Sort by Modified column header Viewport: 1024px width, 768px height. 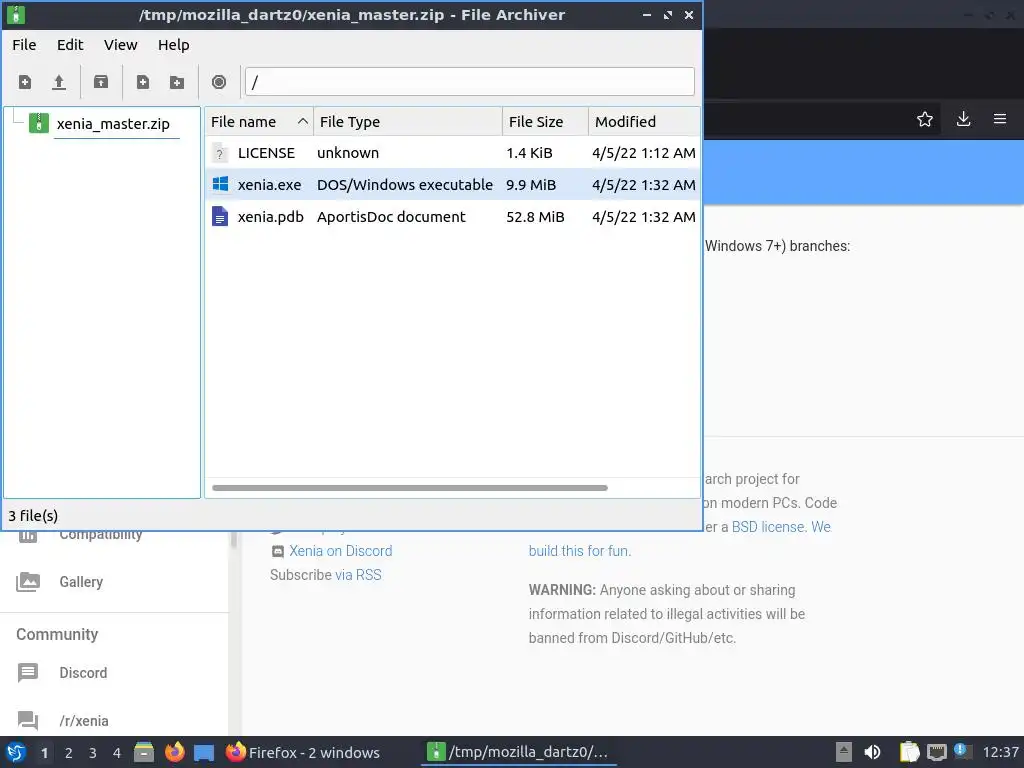pyautogui.click(x=644, y=121)
